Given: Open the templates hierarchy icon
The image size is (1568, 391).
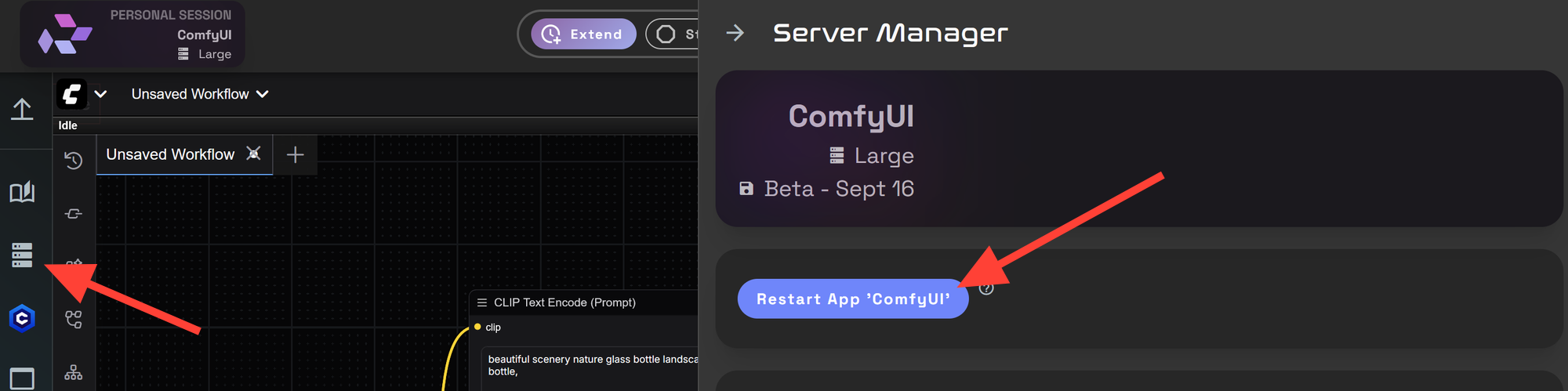Looking at the screenshot, I should coord(74,372).
